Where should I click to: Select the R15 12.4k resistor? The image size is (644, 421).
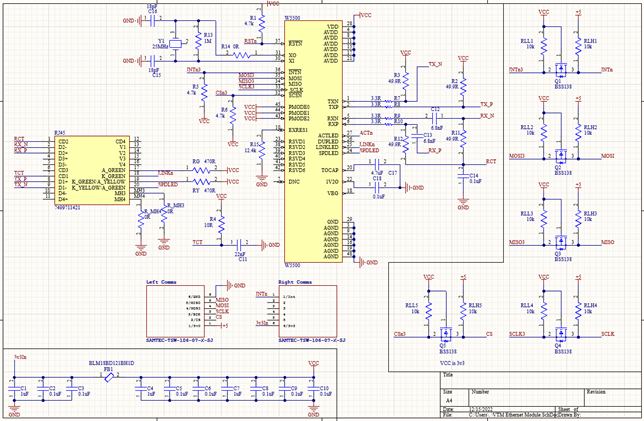pyautogui.click(x=263, y=148)
